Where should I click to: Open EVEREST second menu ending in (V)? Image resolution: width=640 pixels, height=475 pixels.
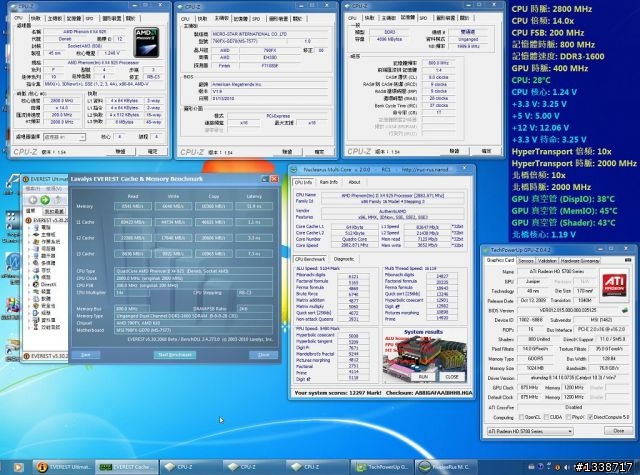coord(53,189)
